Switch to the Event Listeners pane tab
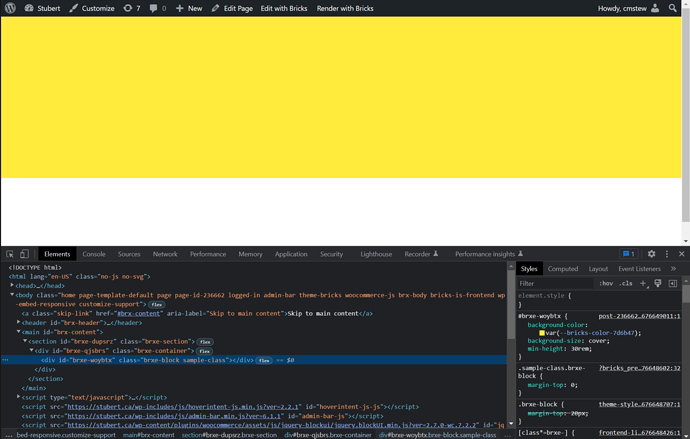Image resolution: width=690 pixels, height=439 pixels. [639, 269]
